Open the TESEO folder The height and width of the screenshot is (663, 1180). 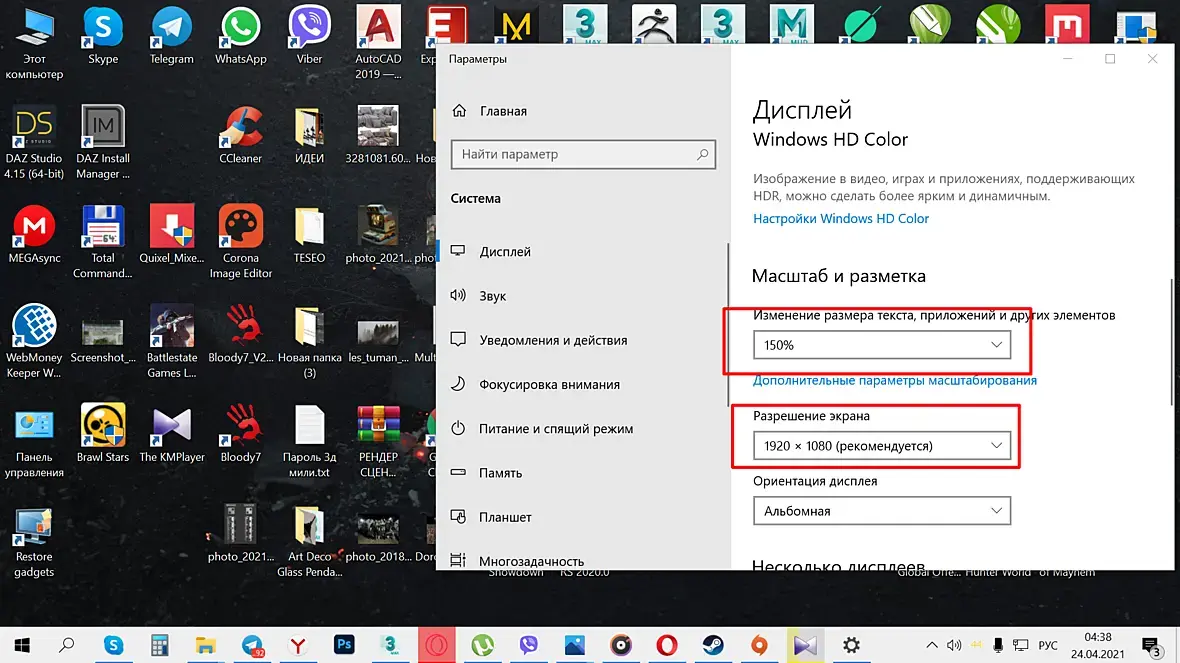pyautogui.click(x=309, y=235)
